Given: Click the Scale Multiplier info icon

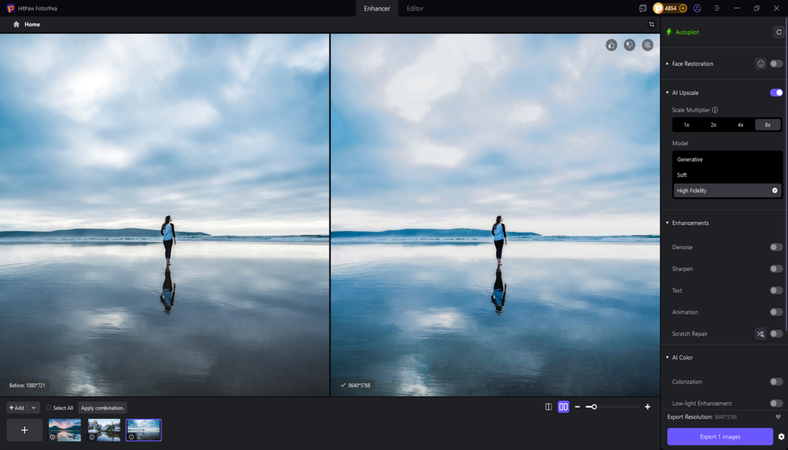Looking at the screenshot, I should pos(715,110).
